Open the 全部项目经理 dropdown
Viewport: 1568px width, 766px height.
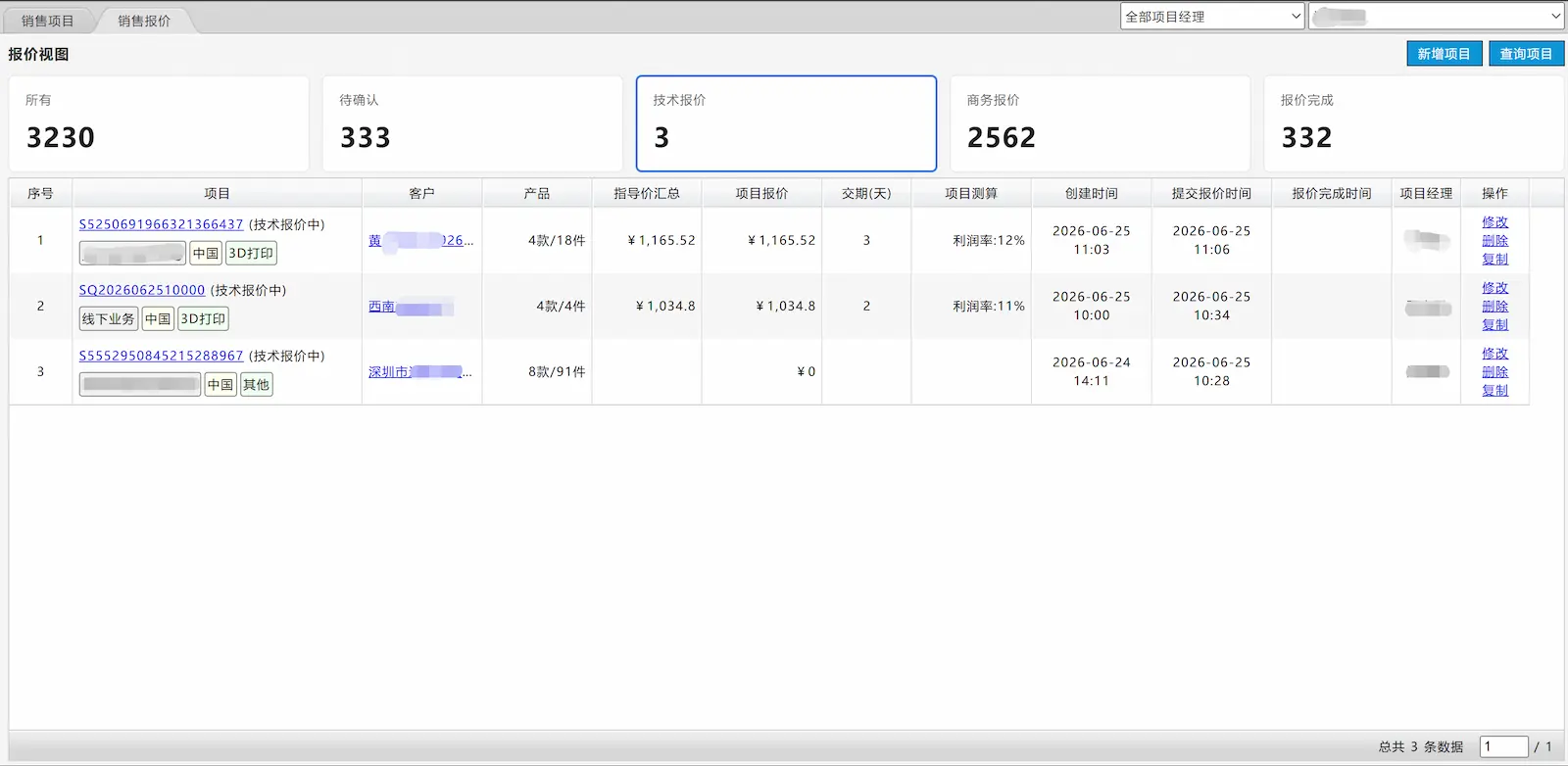[1212, 17]
